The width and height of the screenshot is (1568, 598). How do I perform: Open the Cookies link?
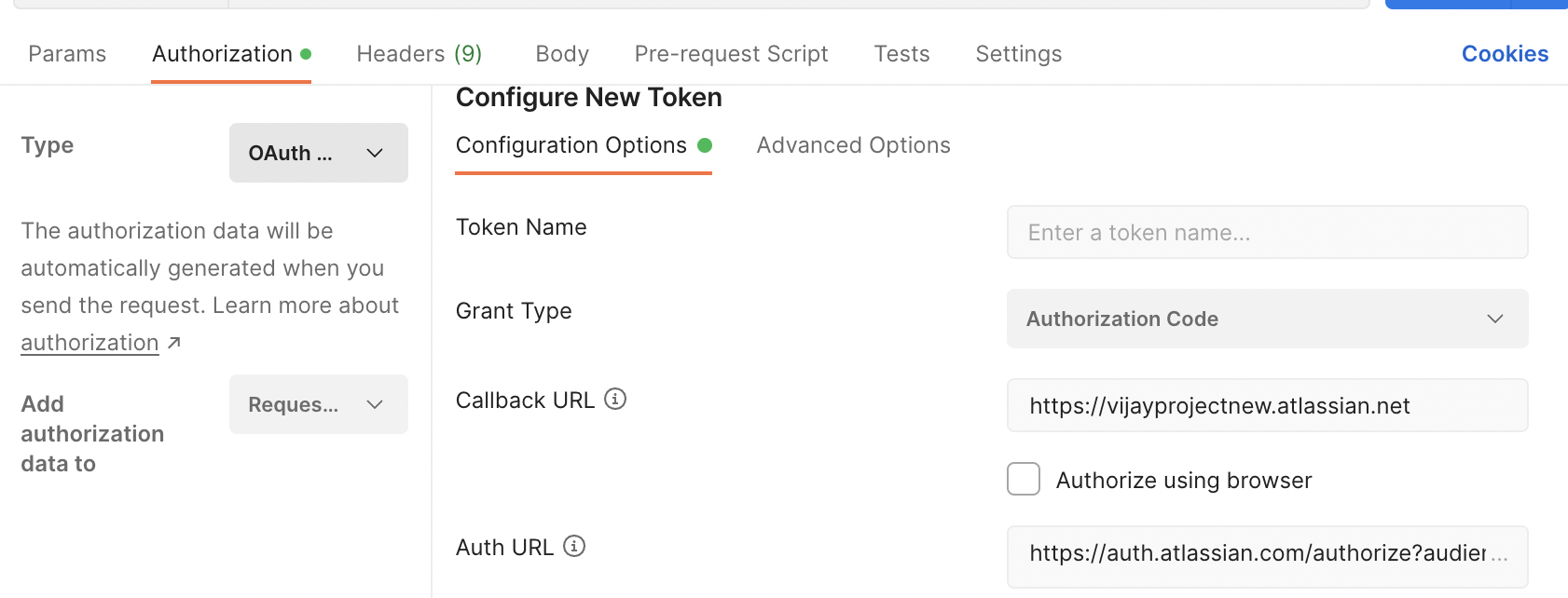(1504, 54)
